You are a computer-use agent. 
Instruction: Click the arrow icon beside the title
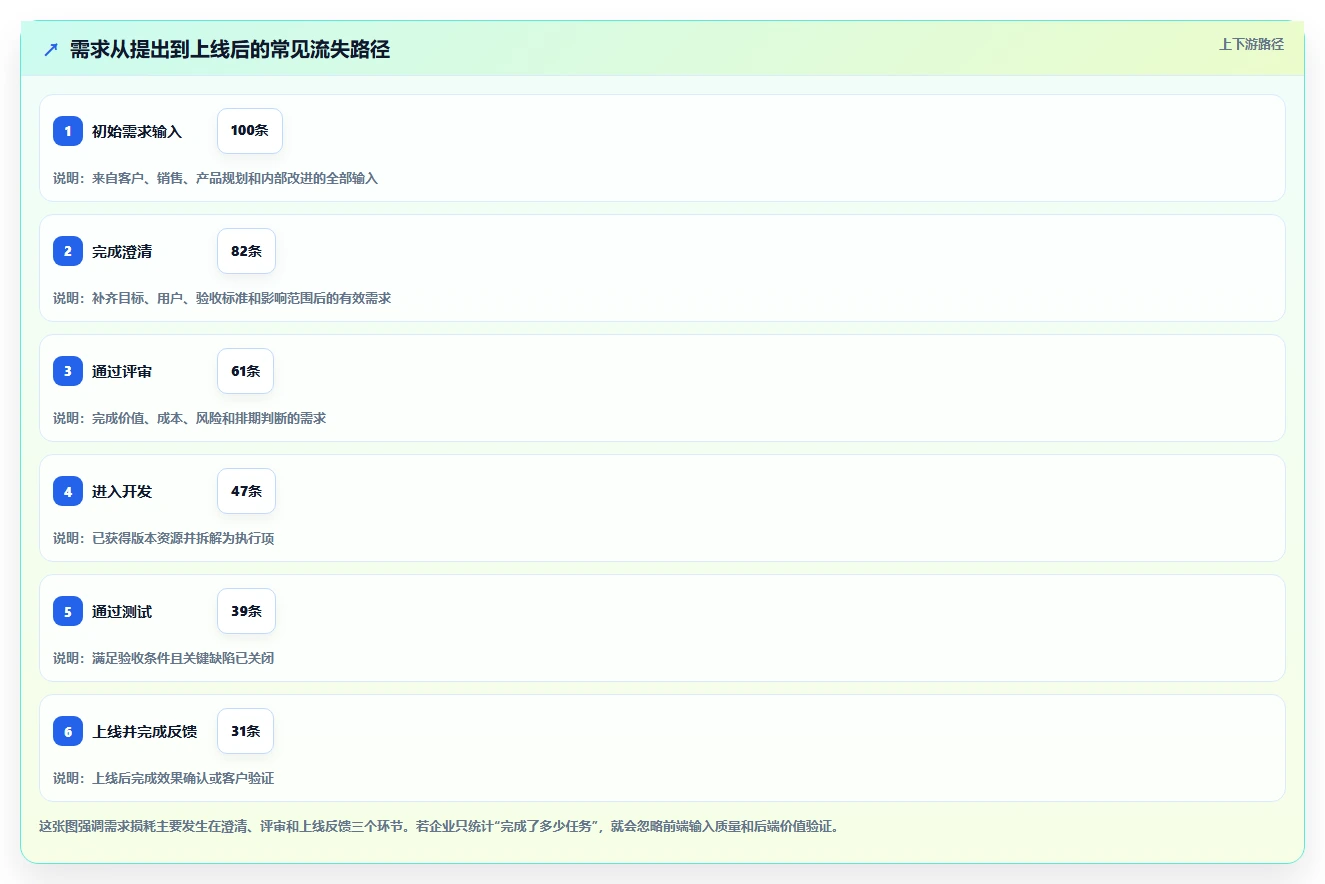pos(51,50)
